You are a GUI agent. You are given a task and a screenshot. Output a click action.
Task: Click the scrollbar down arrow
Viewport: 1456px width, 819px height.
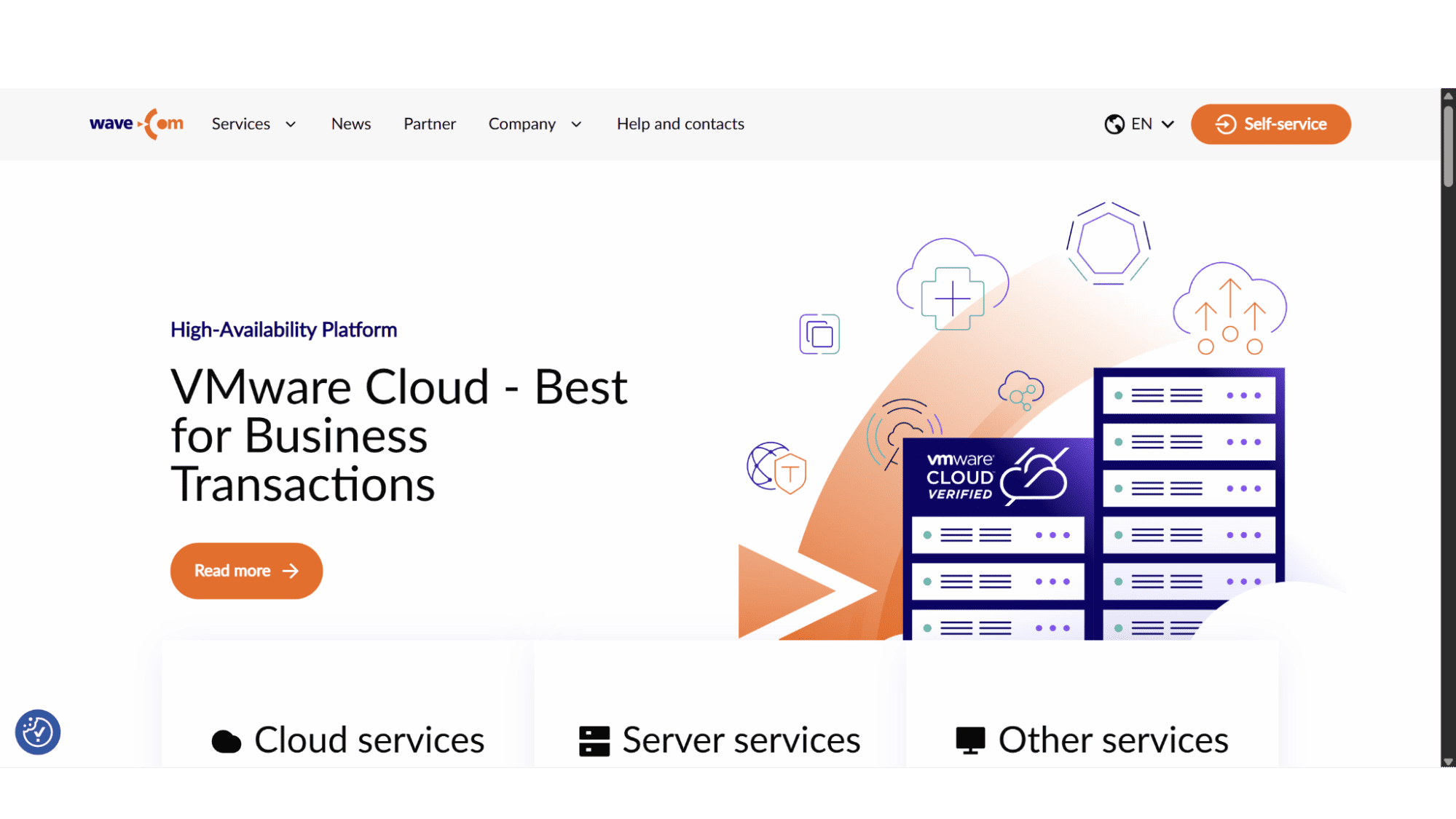[x=1448, y=761]
